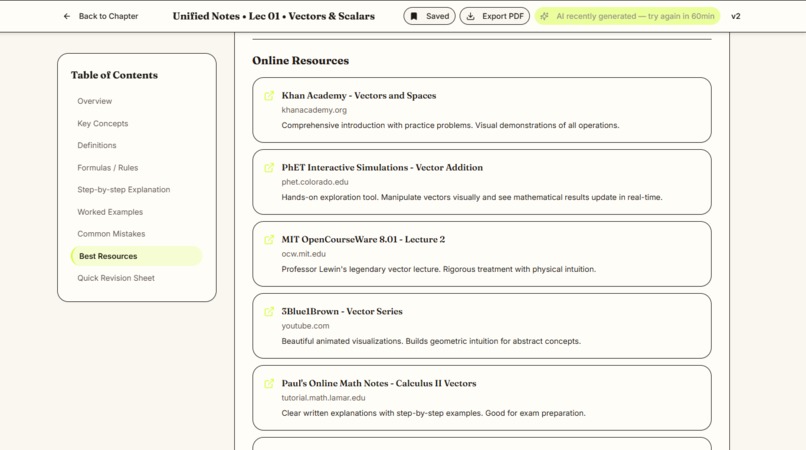Open Step-by-step Explanation section
The width and height of the screenshot is (806, 450).
coord(123,190)
